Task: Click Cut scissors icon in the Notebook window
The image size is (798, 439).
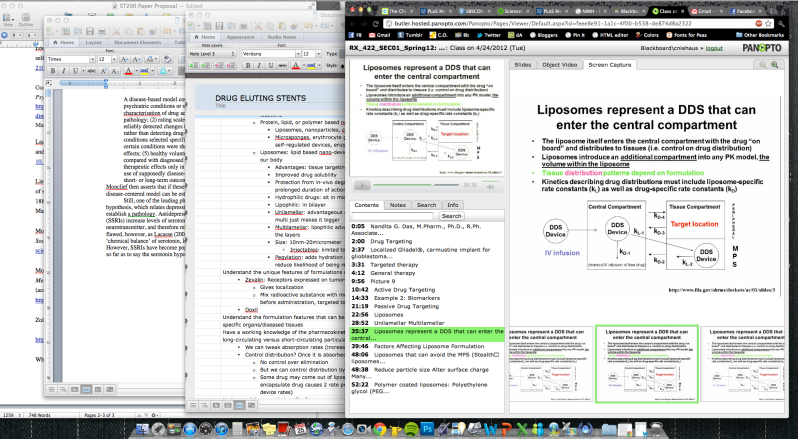Action: point(258,26)
